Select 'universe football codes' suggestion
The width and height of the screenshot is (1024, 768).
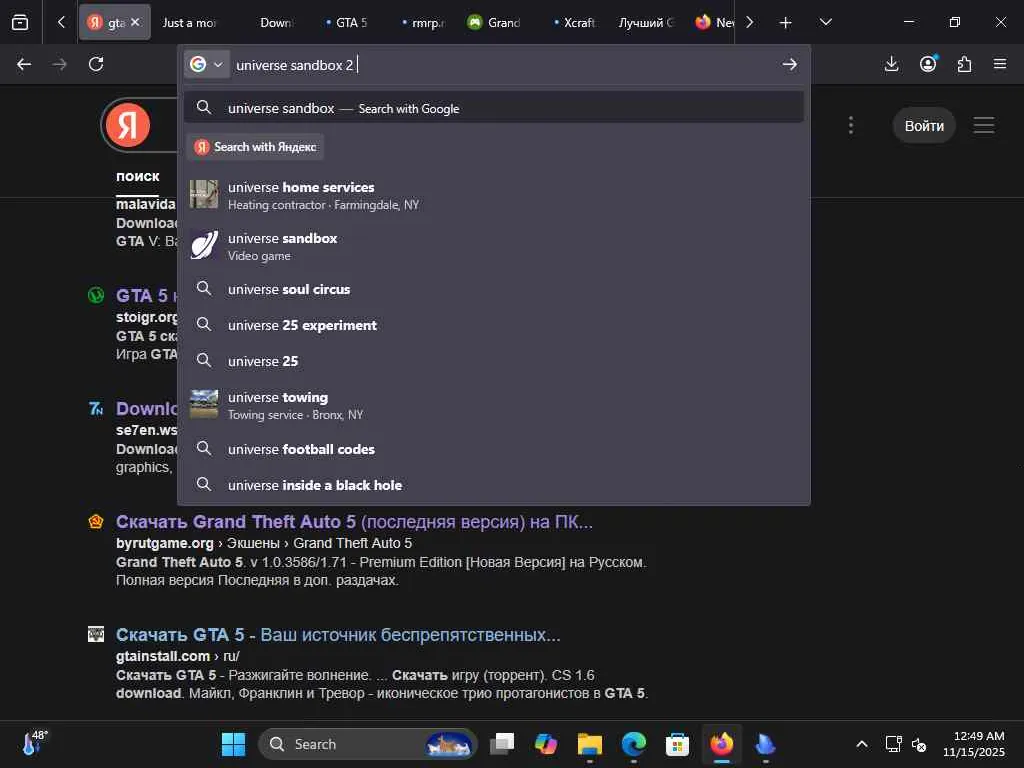coord(494,449)
